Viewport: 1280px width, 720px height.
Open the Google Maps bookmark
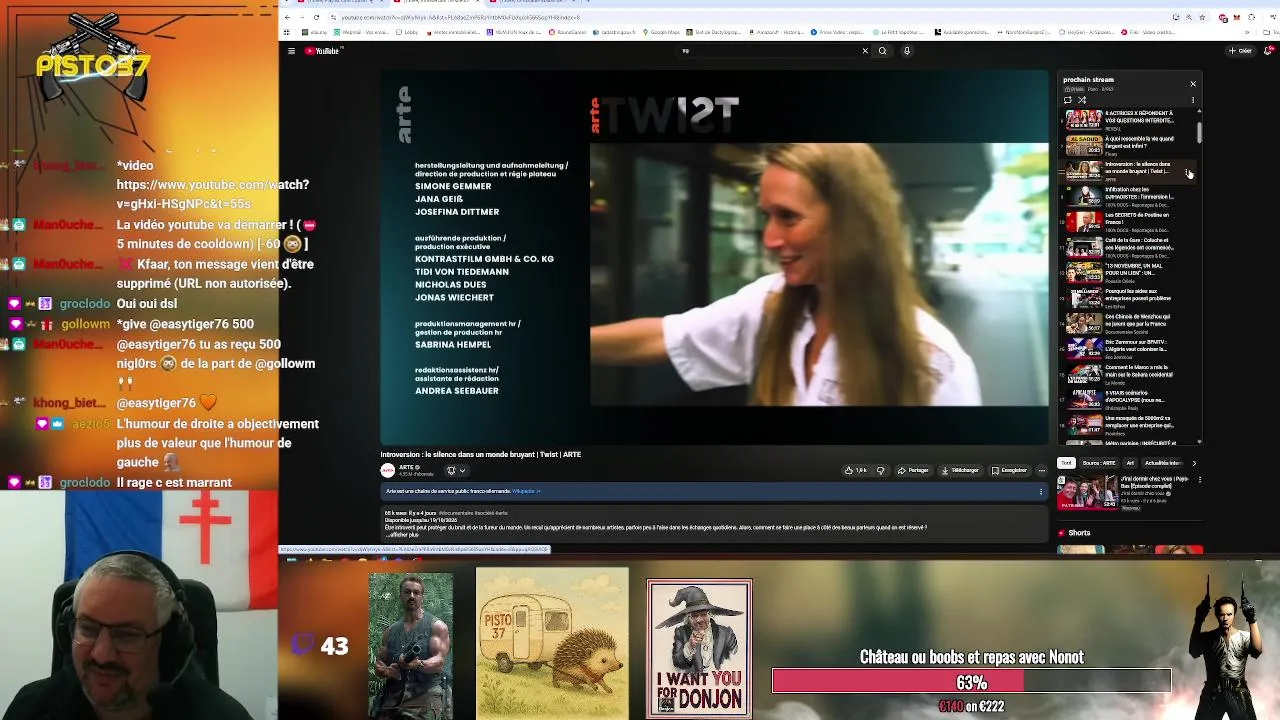coord(662,32)
